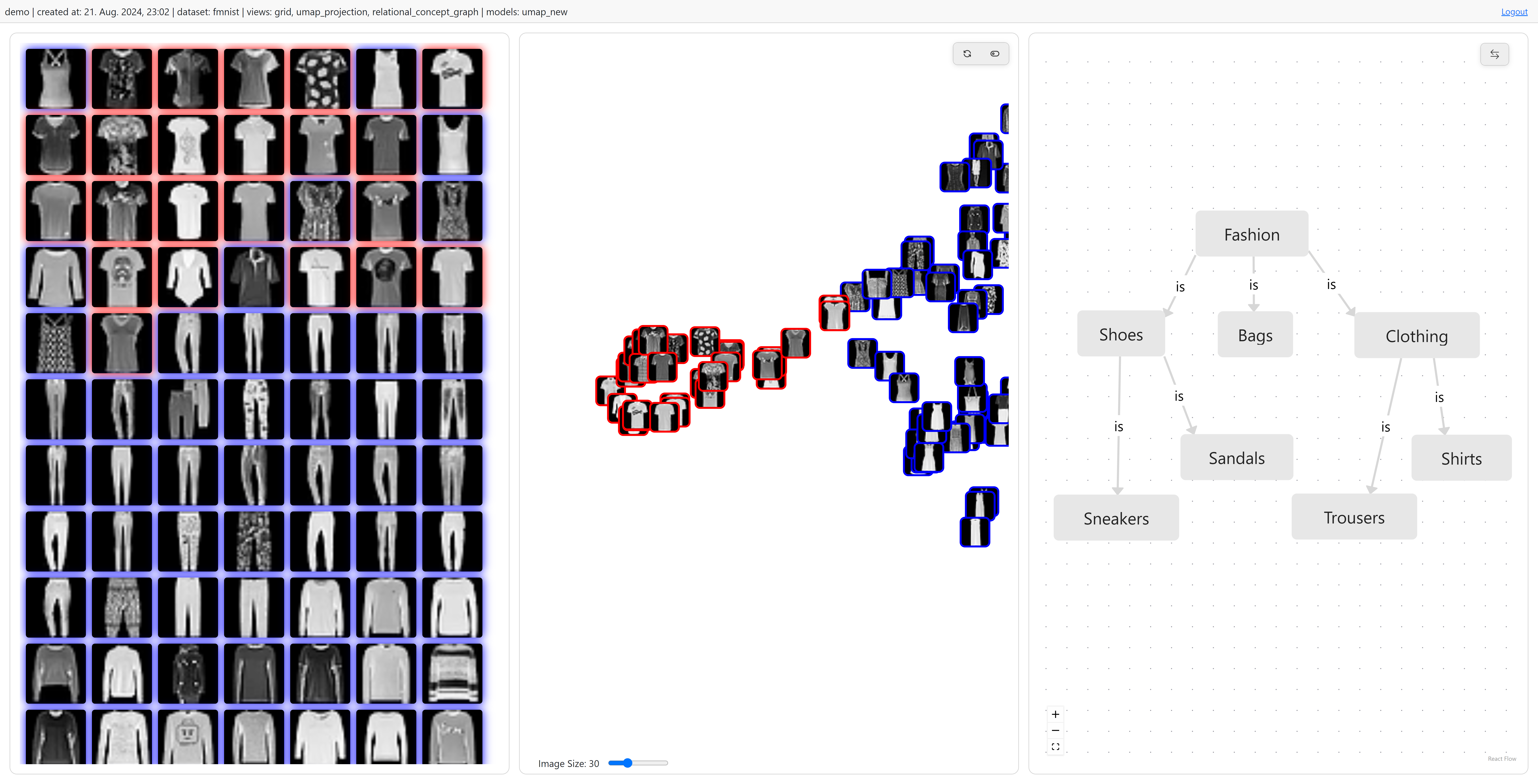Select the striped sweater thumbnail in the grid
The image size is (1538, 784).
coord(452,673)
